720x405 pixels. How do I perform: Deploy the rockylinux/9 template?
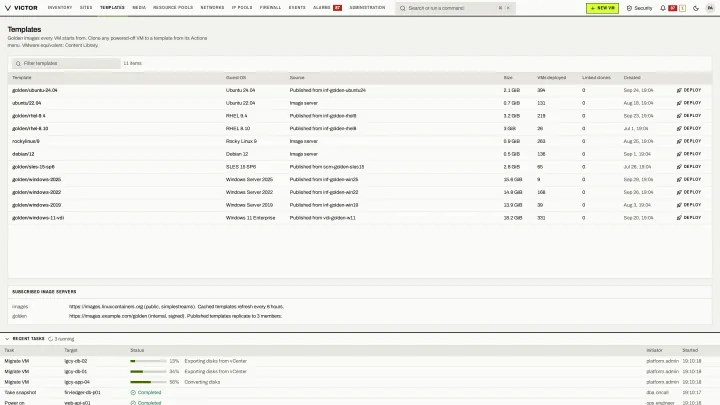pos(689,141)
